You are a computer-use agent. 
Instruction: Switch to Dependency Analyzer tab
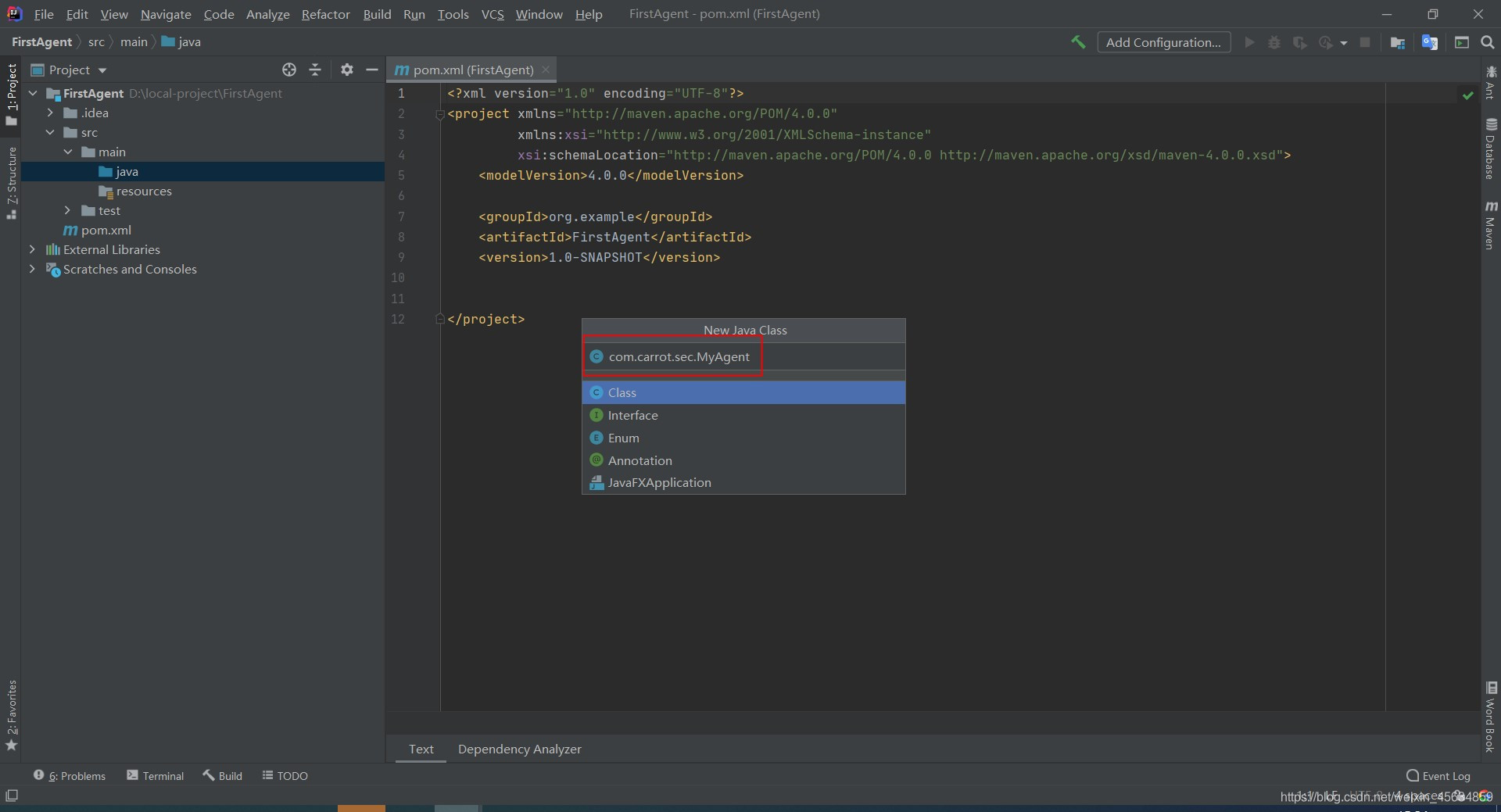(520, 749)
